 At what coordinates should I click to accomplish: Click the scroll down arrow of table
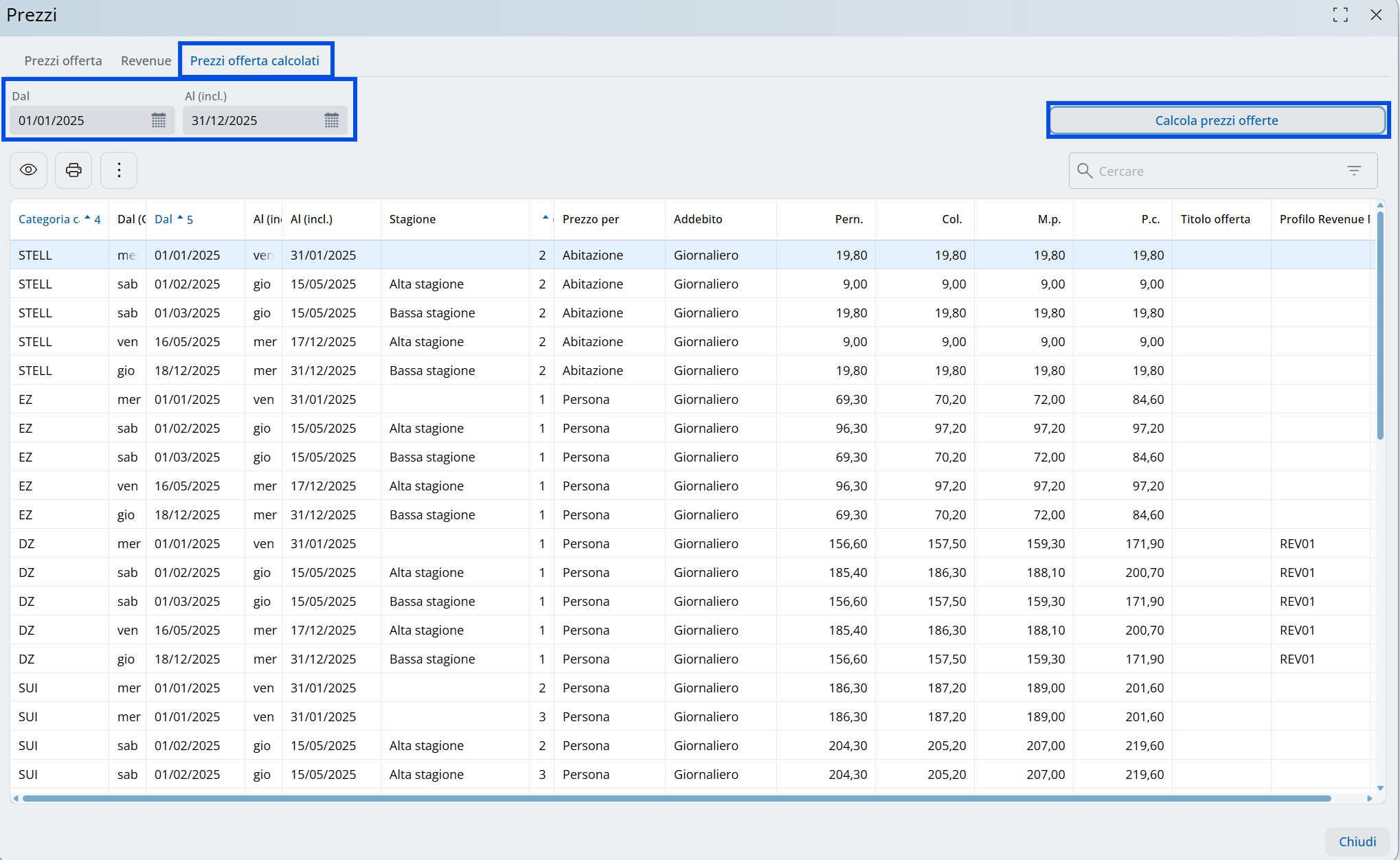click(x=1380, y=789)
